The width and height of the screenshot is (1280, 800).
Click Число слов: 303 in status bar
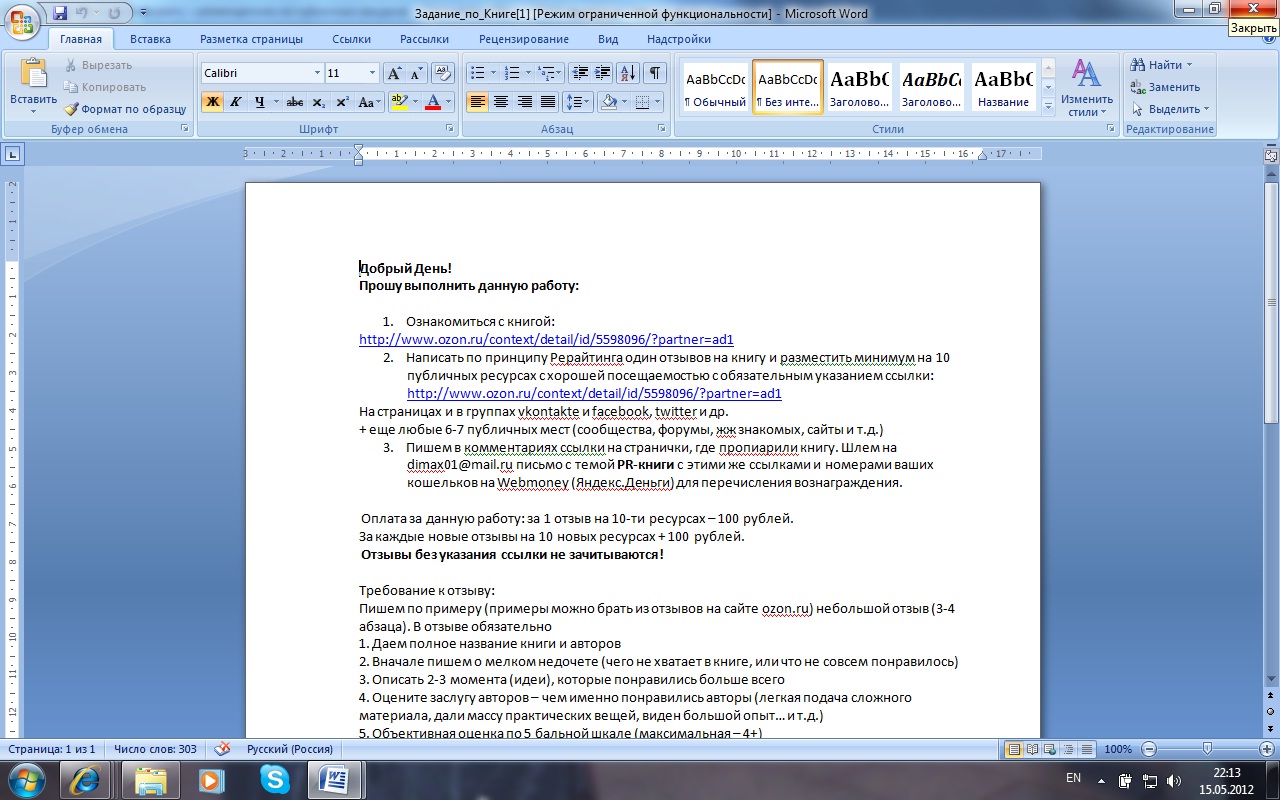155,749
